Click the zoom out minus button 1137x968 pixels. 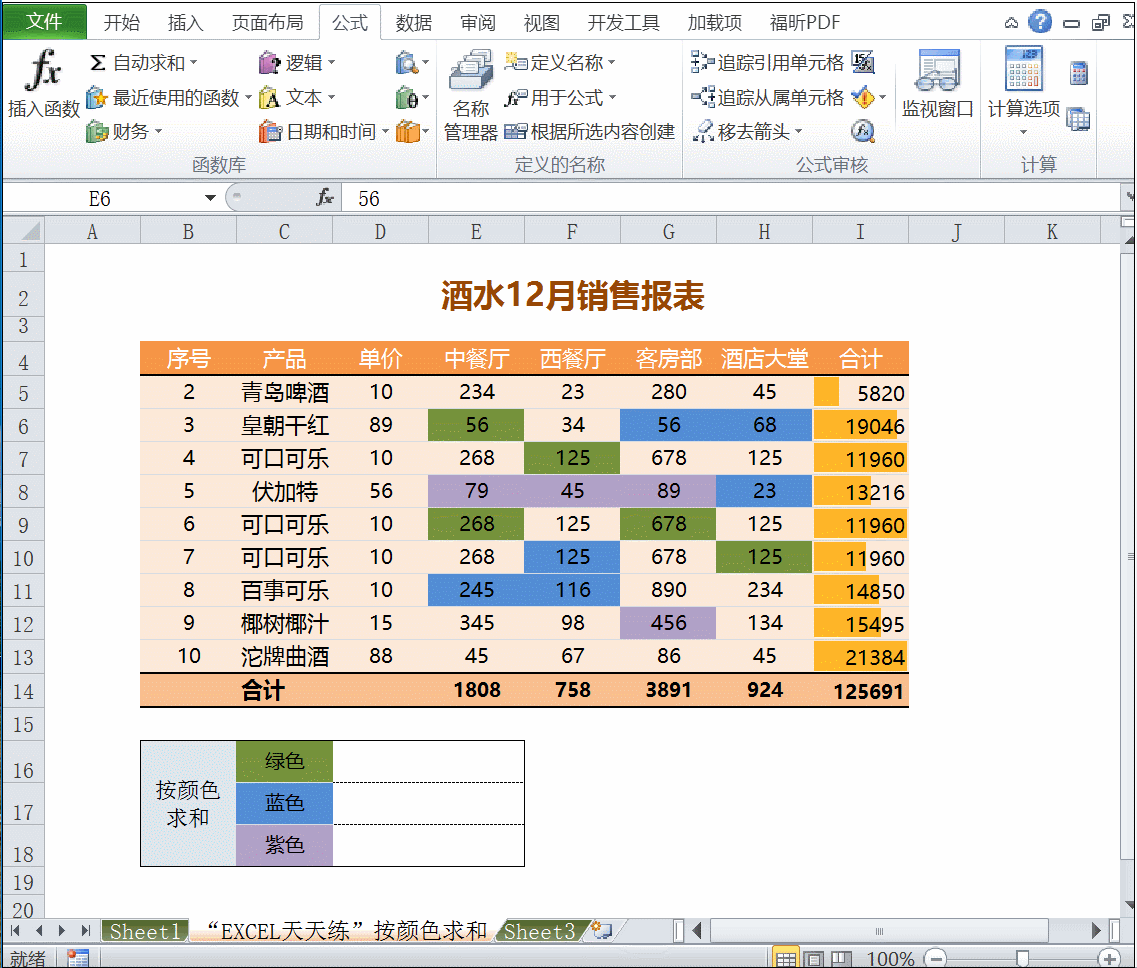click(936, 959)
